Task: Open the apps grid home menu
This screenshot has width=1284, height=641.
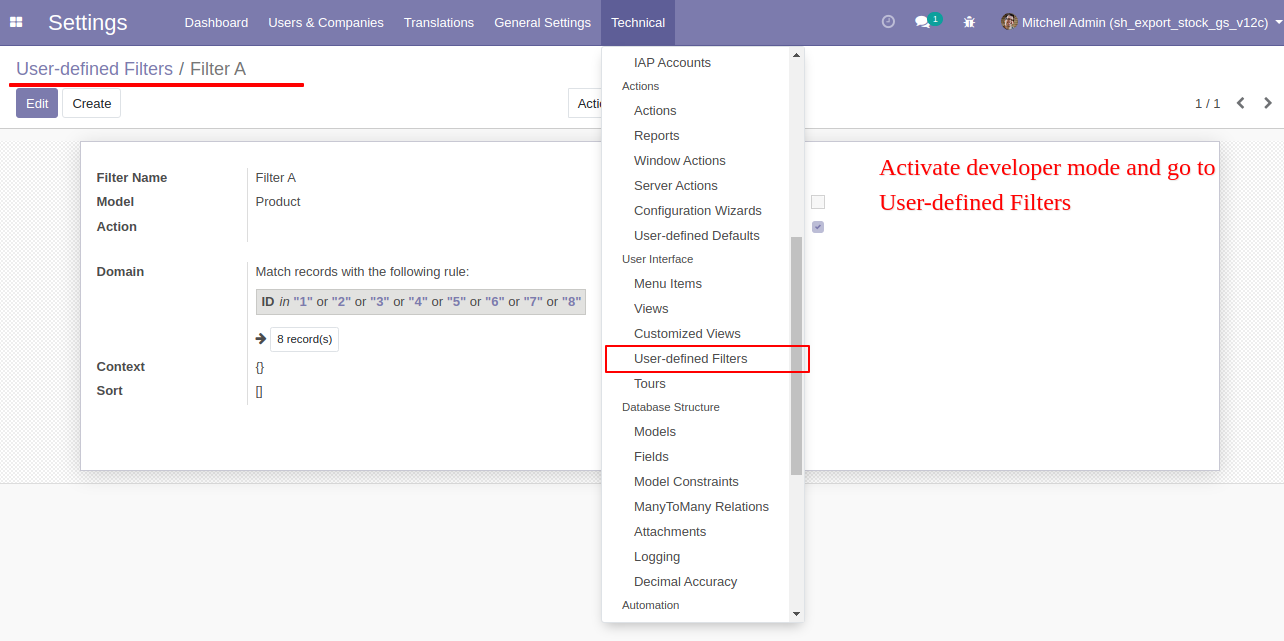Action: [x=16, y=22]
